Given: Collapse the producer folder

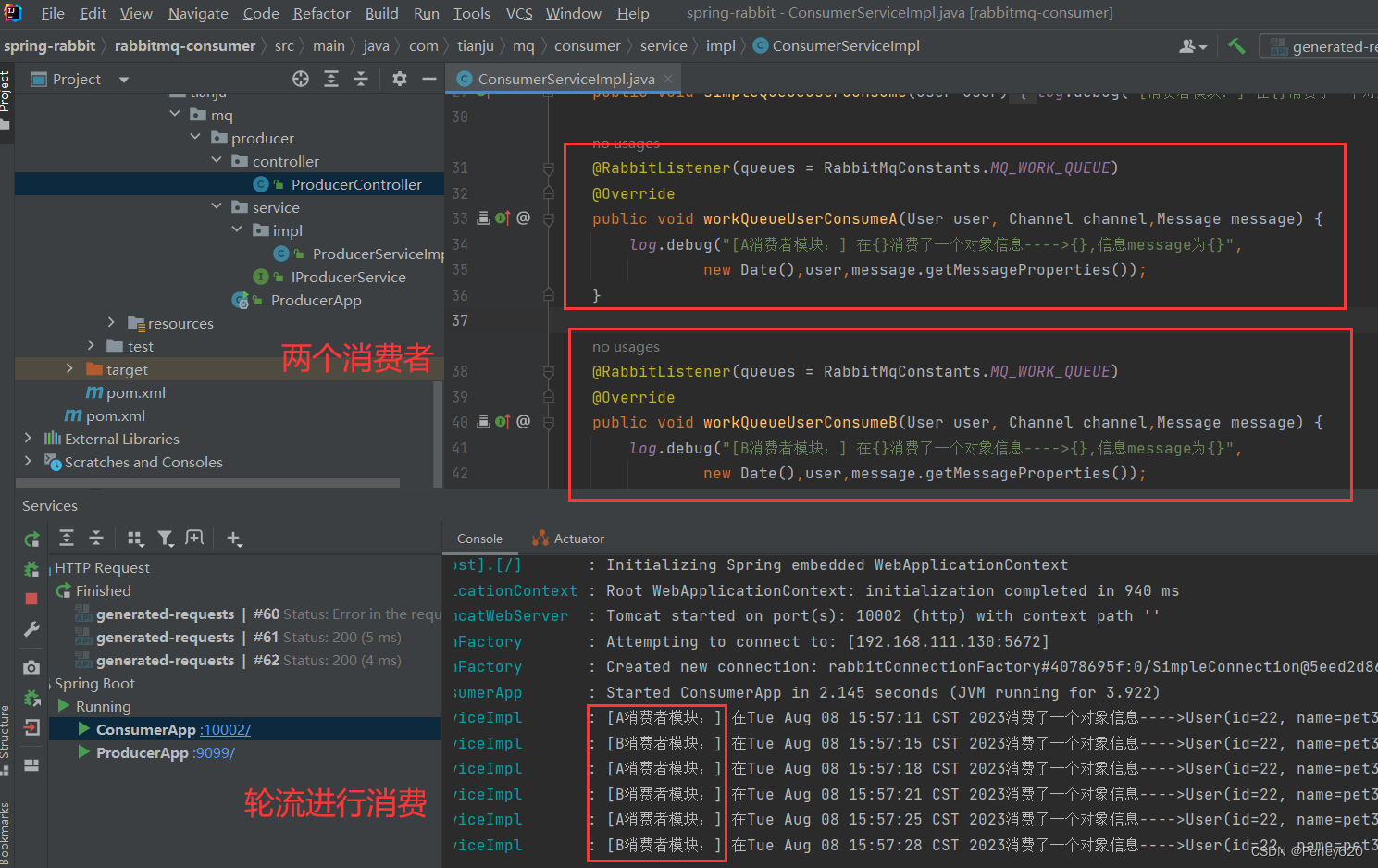Looking at the screenshot, I should pos(195,137).
